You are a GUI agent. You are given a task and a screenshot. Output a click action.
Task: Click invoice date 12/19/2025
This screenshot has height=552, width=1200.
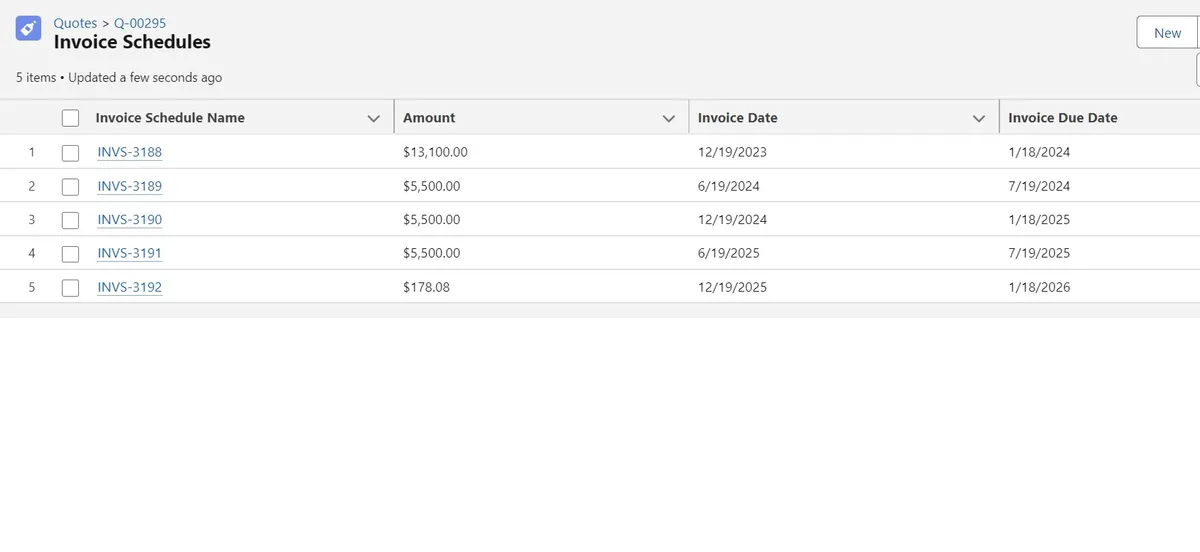(732, 287)
